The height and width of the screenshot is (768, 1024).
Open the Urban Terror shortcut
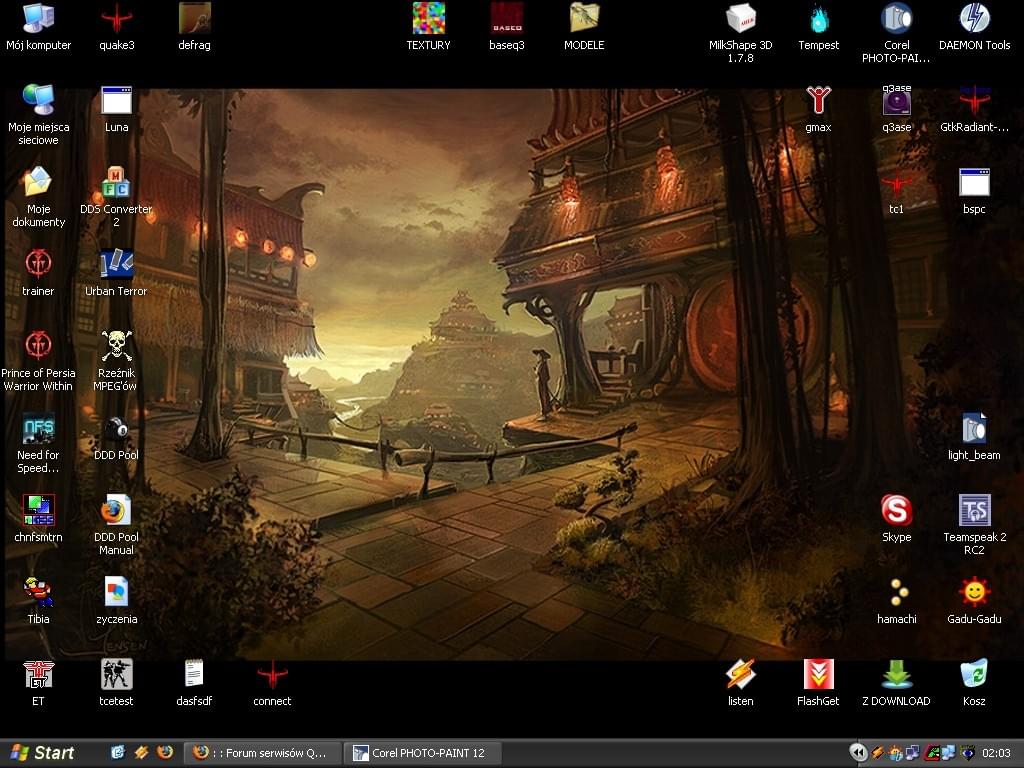116,265
